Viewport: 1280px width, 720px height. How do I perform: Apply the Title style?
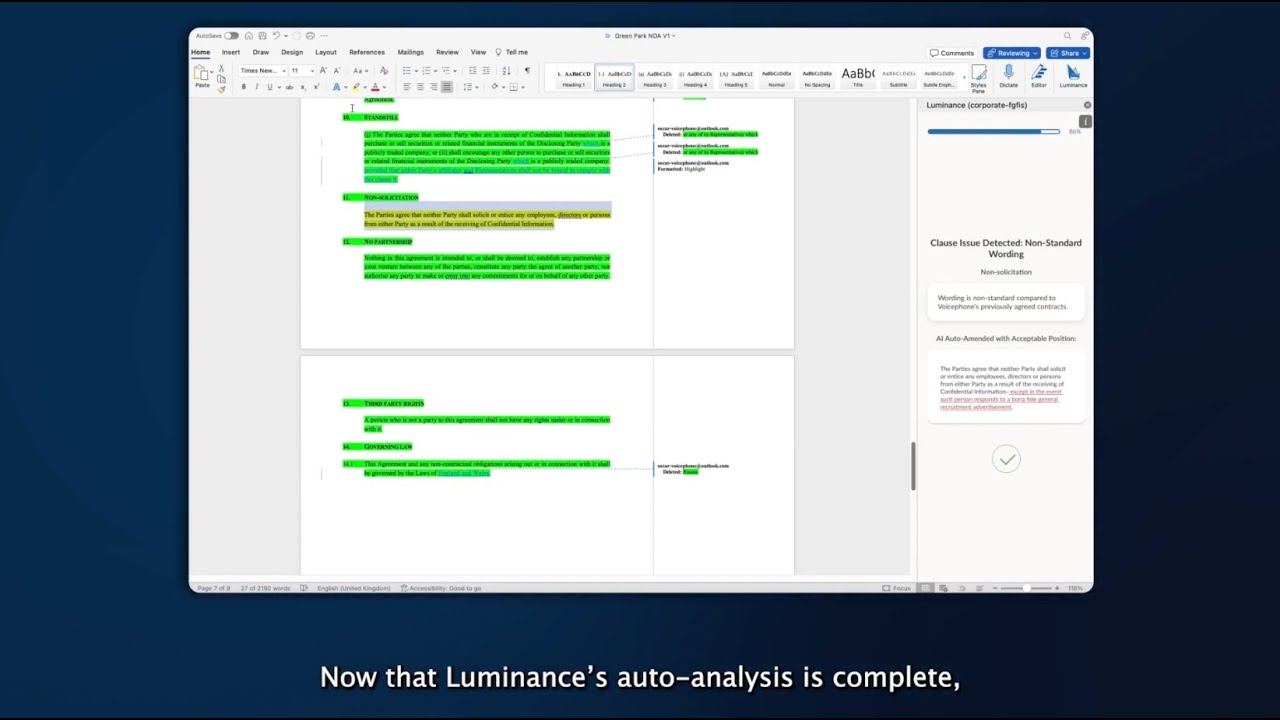point(857,78)
